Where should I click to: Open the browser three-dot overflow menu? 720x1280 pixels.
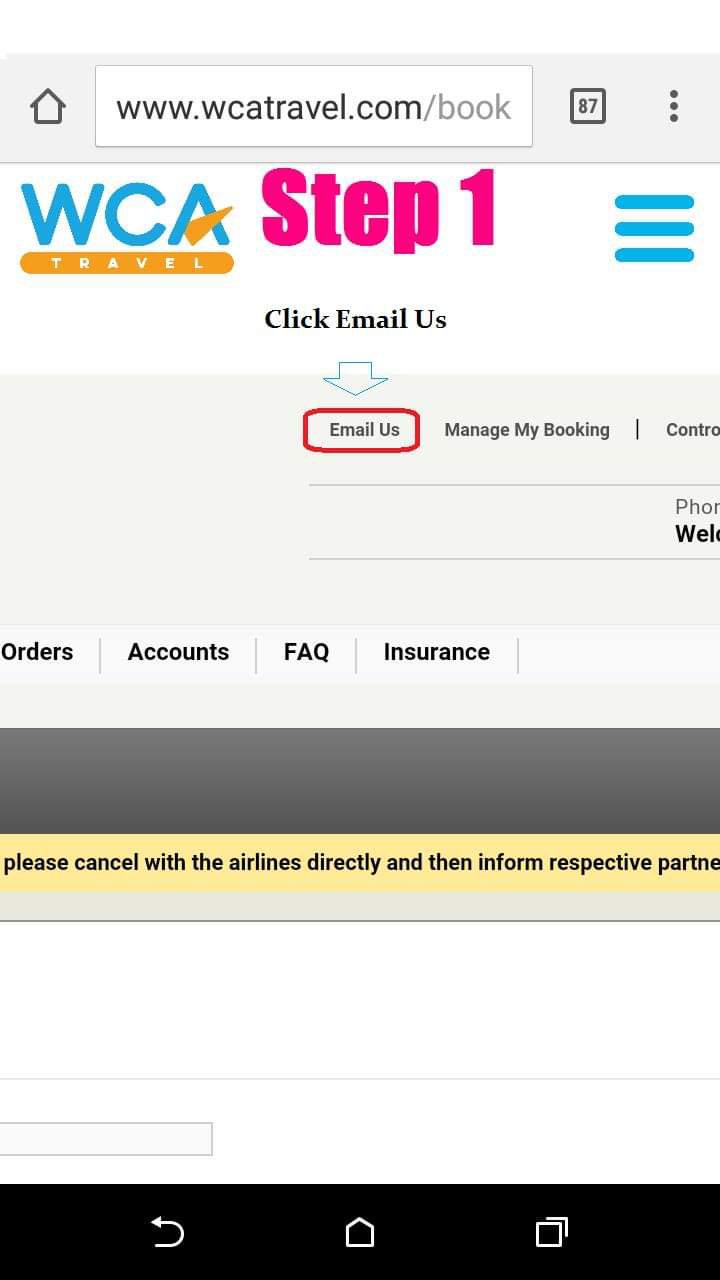pyautogui.click(x=674, y=106)
